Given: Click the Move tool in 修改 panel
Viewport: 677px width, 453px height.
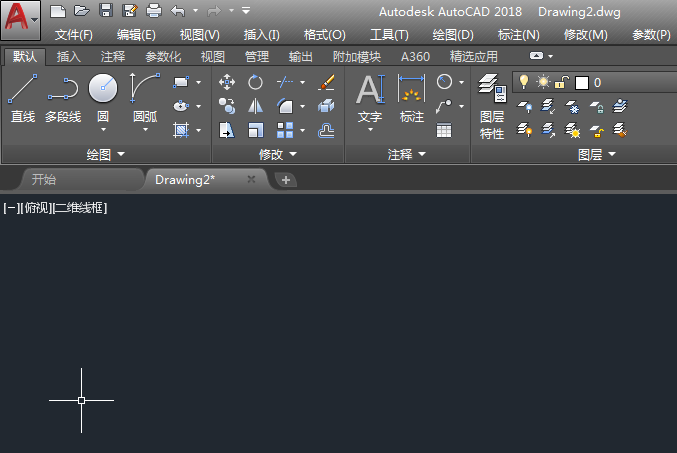Looking at the screenshot, I should tap(227, 82).
